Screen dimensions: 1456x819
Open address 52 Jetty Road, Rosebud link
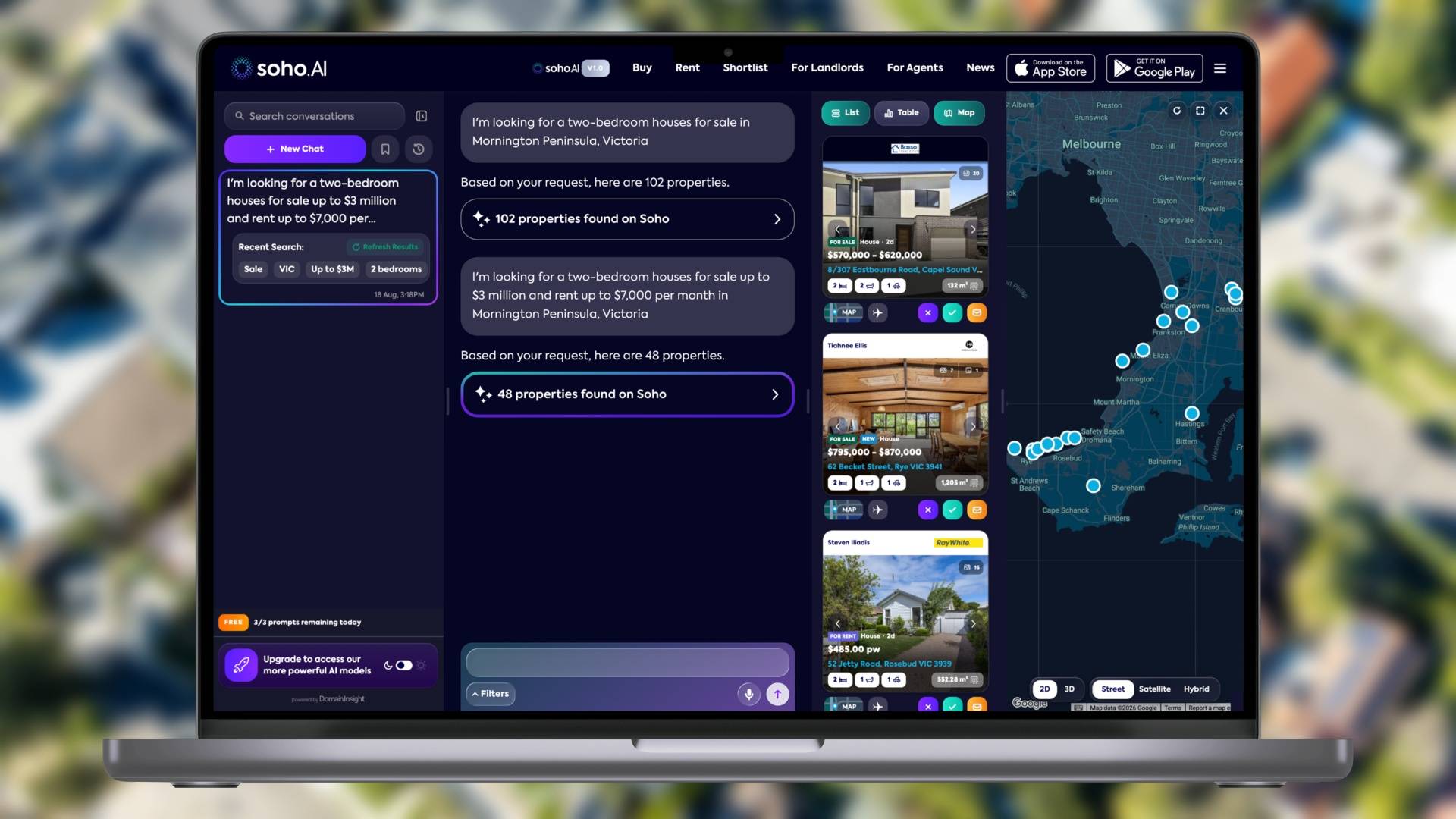pos(889,664)
